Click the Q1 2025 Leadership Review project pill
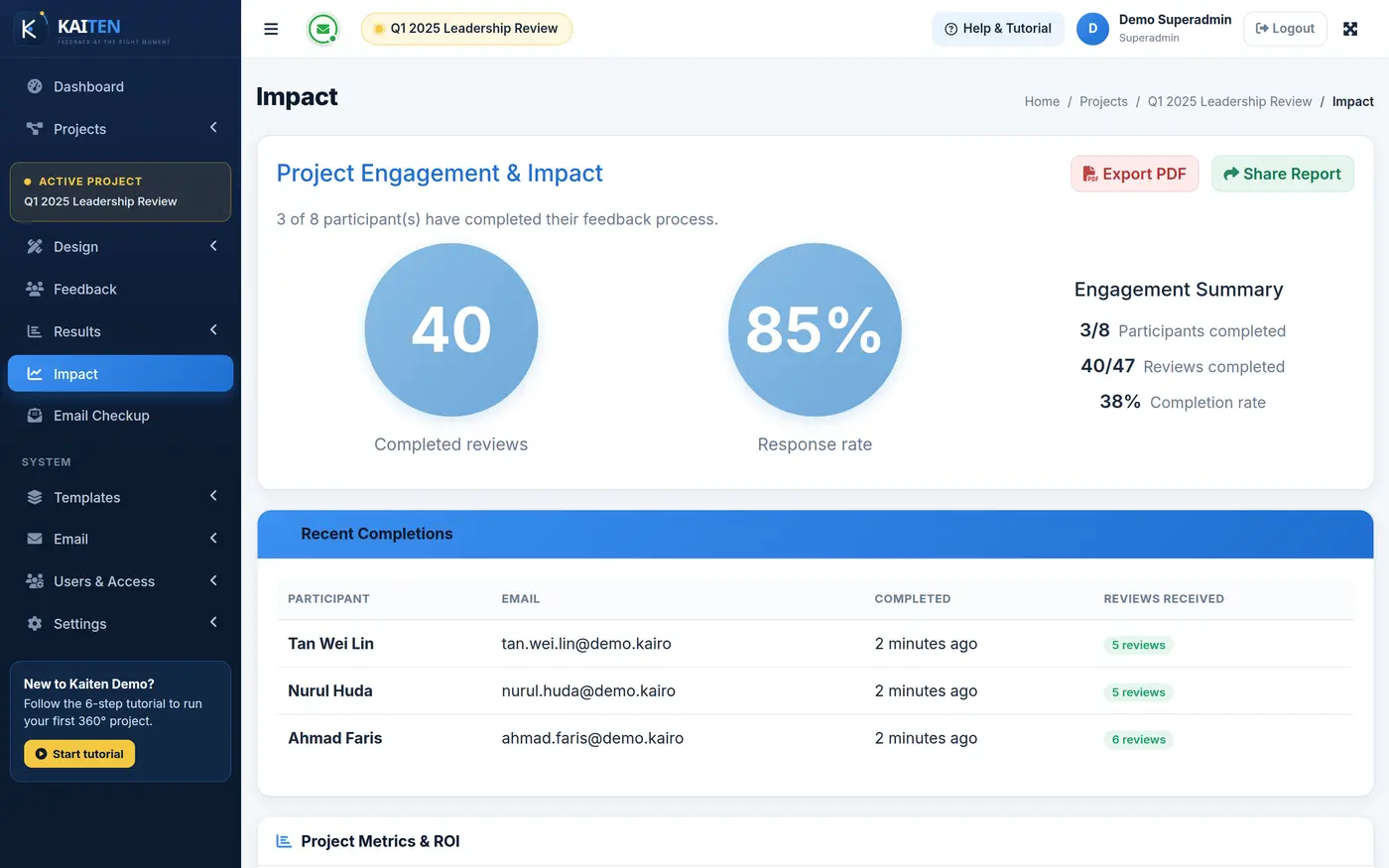 [x=466, y=29]
